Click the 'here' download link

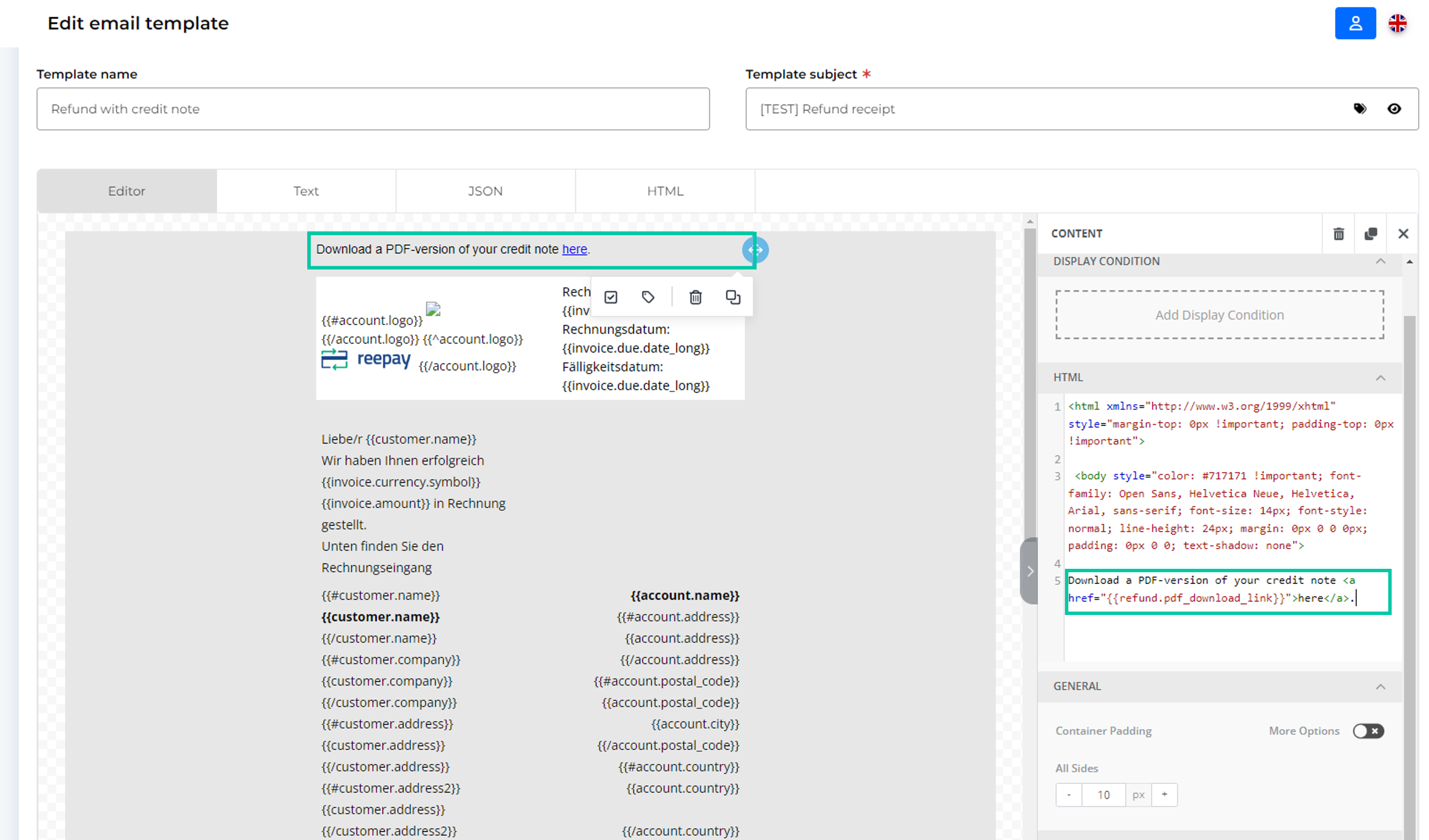pos(575,249)
